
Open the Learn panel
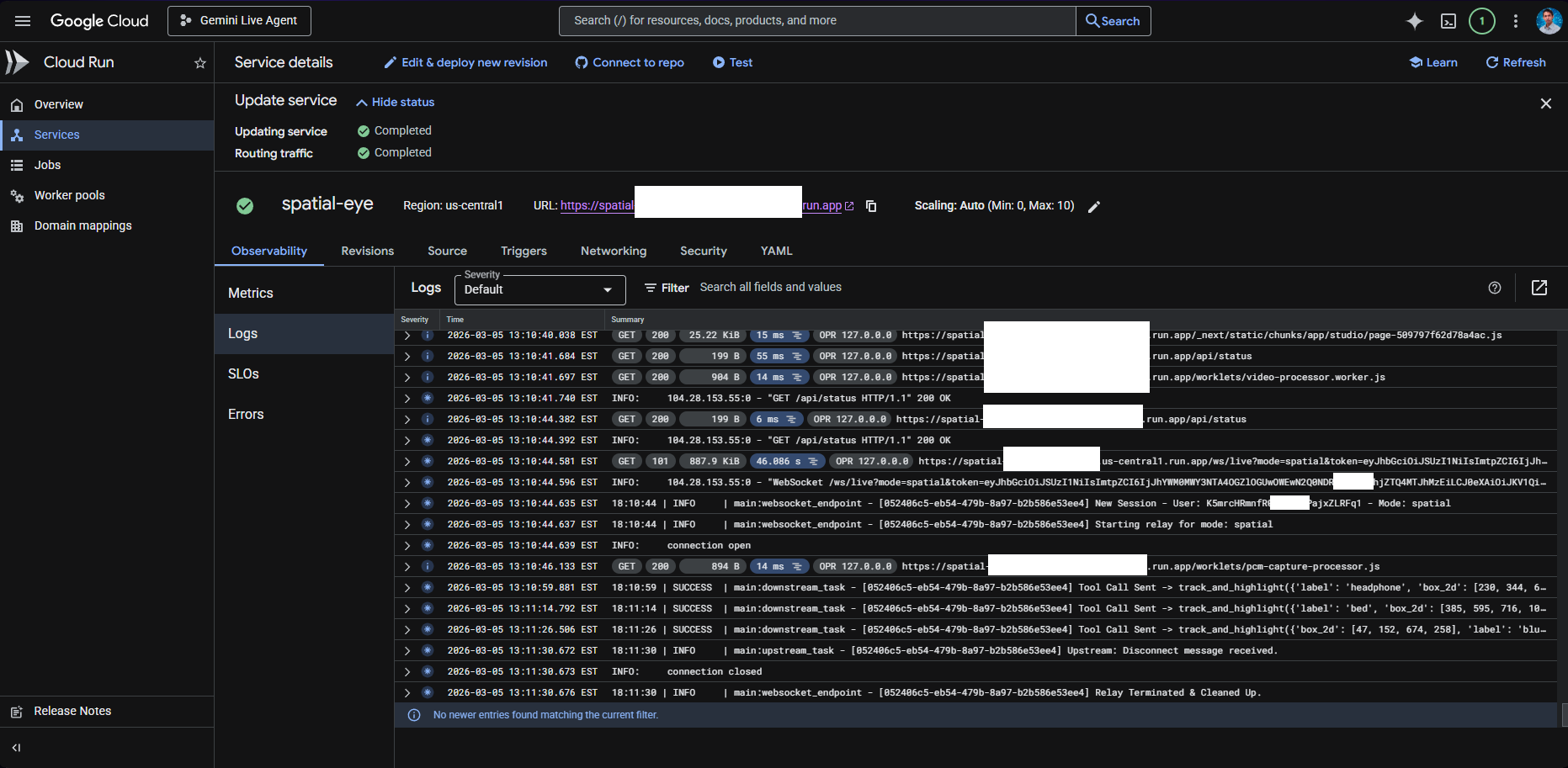[x=1433, y=63]
